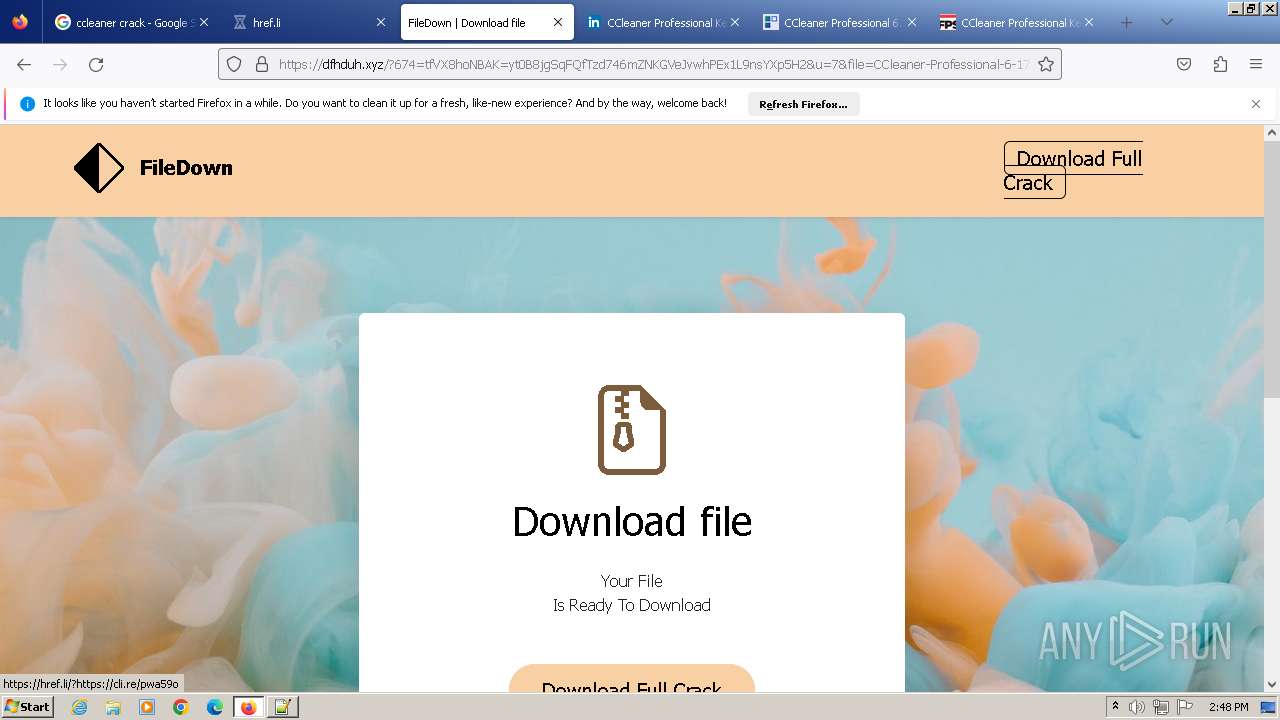View site security lock information
Image resolution: width=1280 pixels, height=720 pixels.
click(x=262, y=64)
